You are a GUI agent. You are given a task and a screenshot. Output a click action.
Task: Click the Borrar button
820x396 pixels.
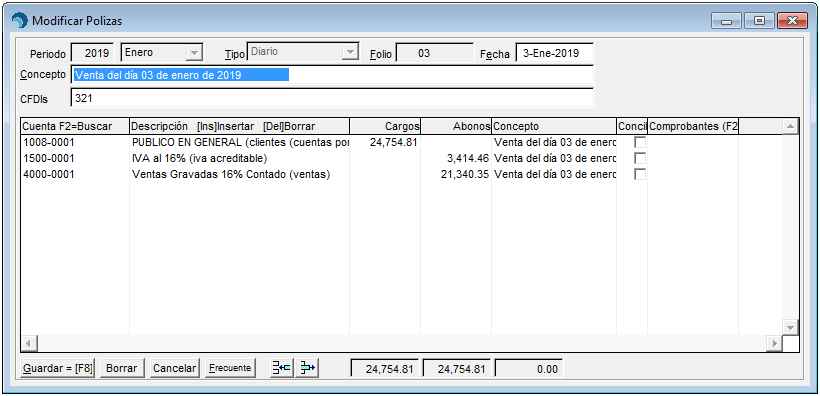coord(121,368)
